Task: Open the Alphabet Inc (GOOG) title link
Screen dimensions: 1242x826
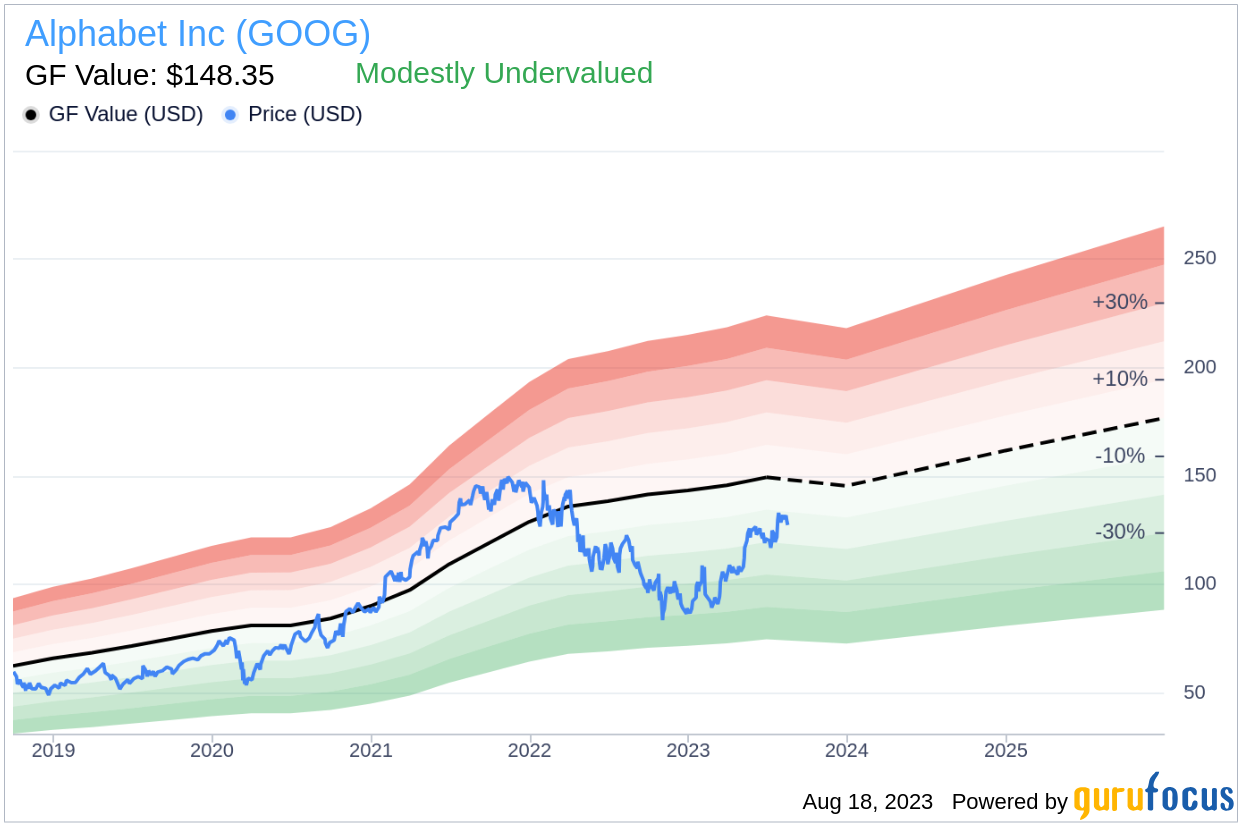Action: 198,34
